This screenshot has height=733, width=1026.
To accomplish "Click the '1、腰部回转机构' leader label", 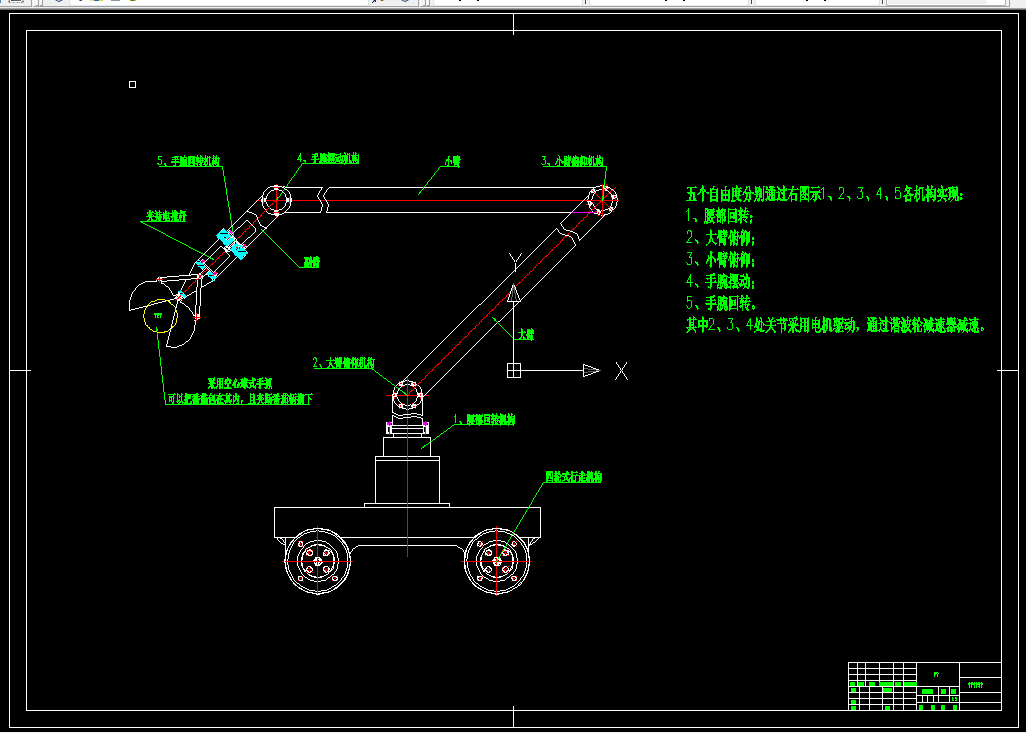I will (x=484, y=420).
